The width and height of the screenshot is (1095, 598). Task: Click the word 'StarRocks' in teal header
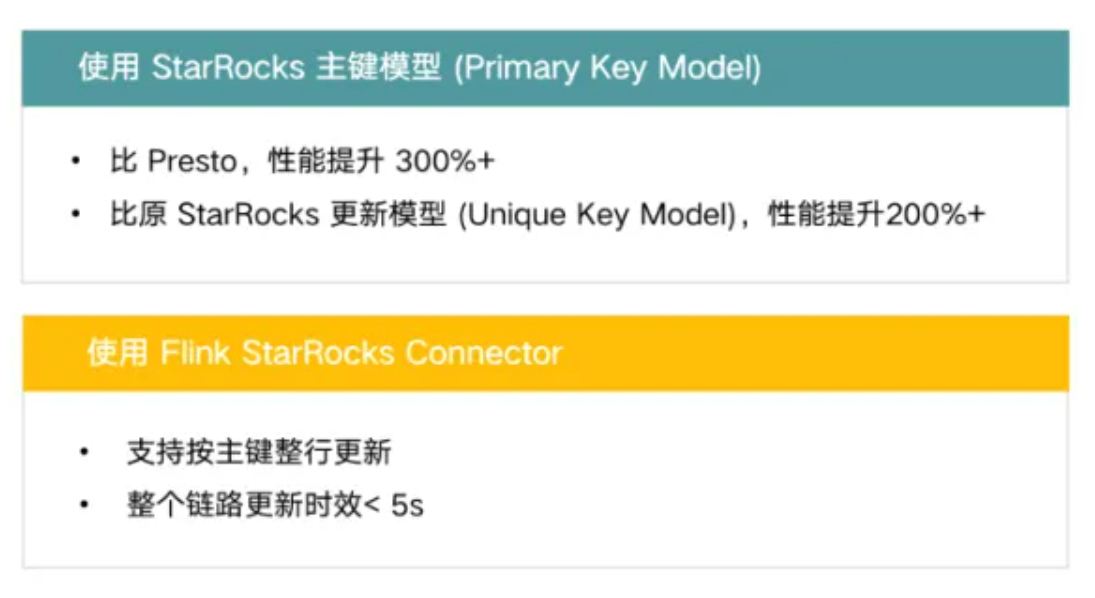click(x=228, y=68)
